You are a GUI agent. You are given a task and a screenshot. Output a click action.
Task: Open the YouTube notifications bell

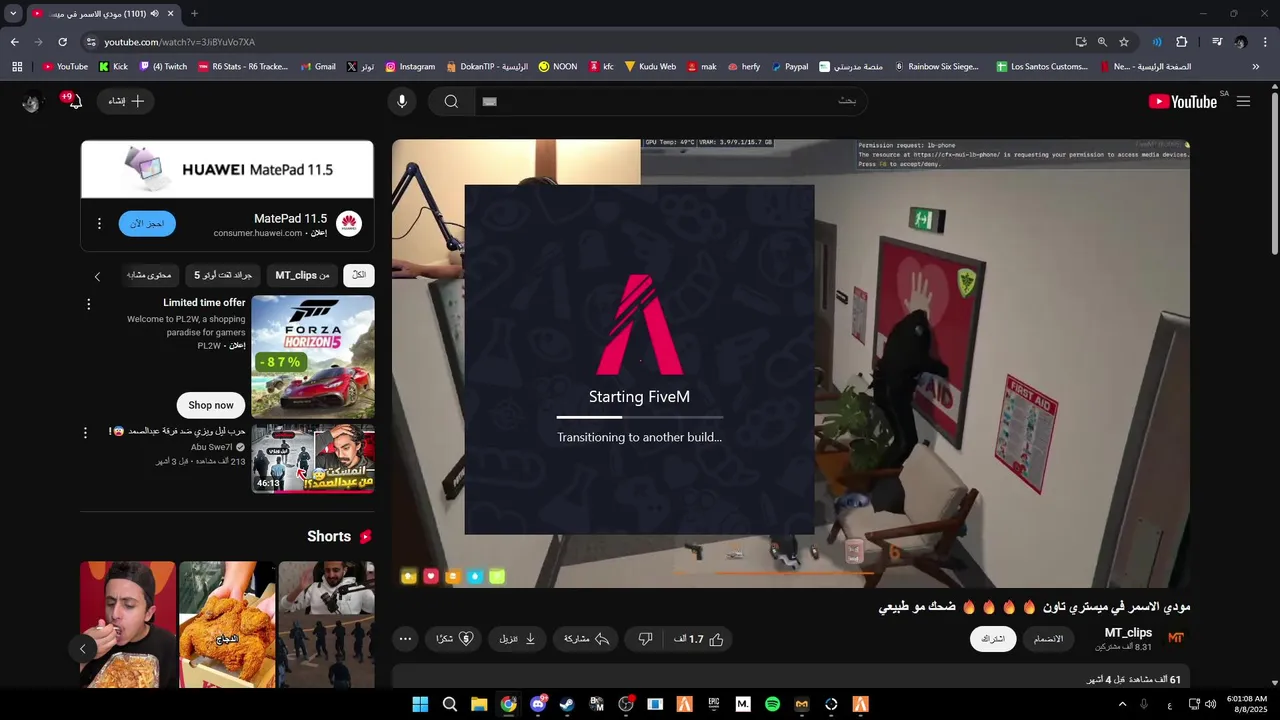[75, 101]
